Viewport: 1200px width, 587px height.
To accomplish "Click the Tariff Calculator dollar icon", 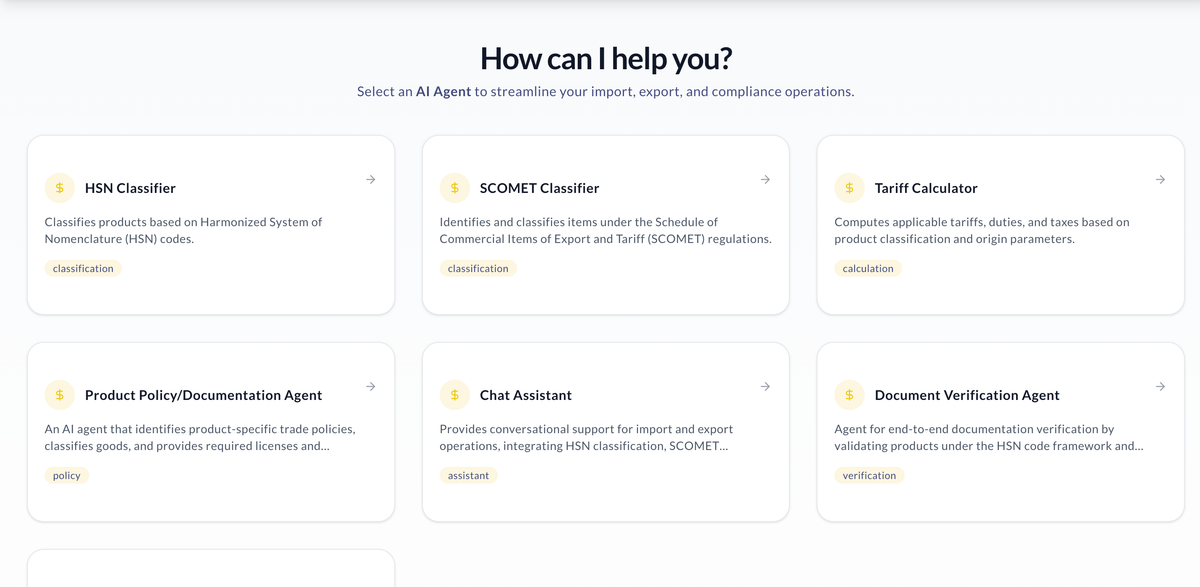I will coord(850,188).
